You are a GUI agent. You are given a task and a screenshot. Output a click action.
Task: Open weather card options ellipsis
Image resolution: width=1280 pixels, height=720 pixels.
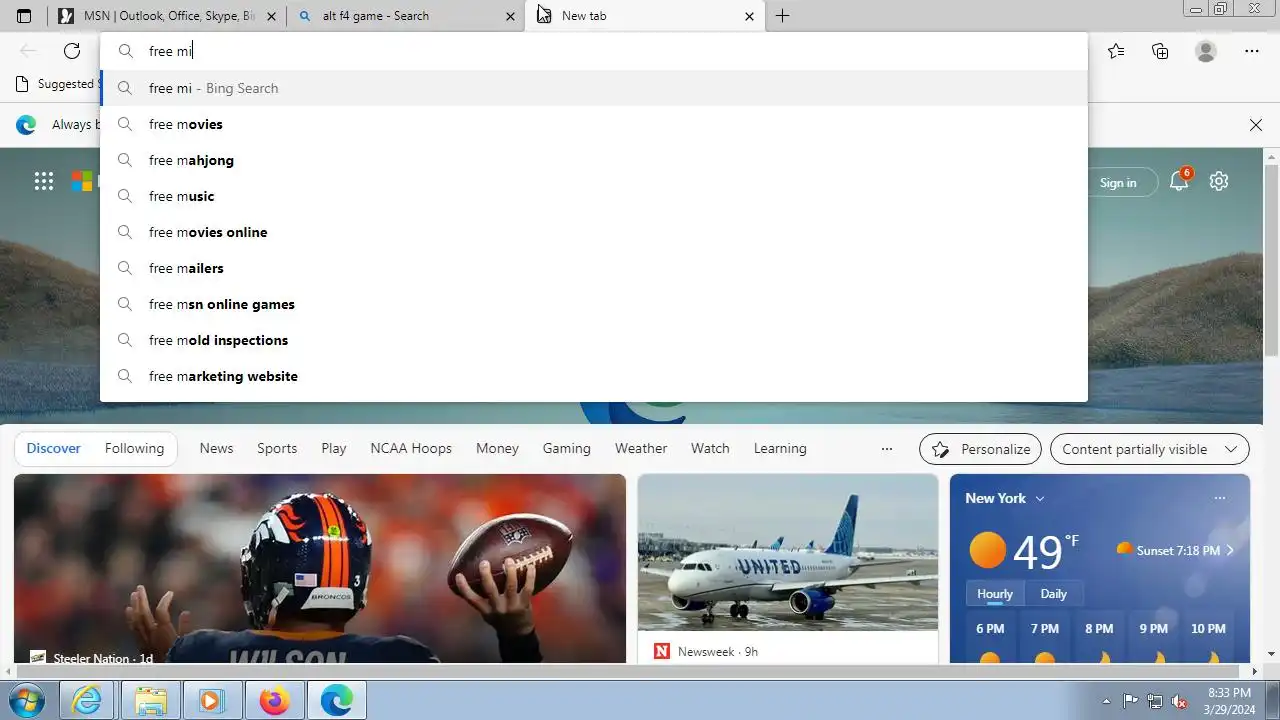coord(1219,498)
